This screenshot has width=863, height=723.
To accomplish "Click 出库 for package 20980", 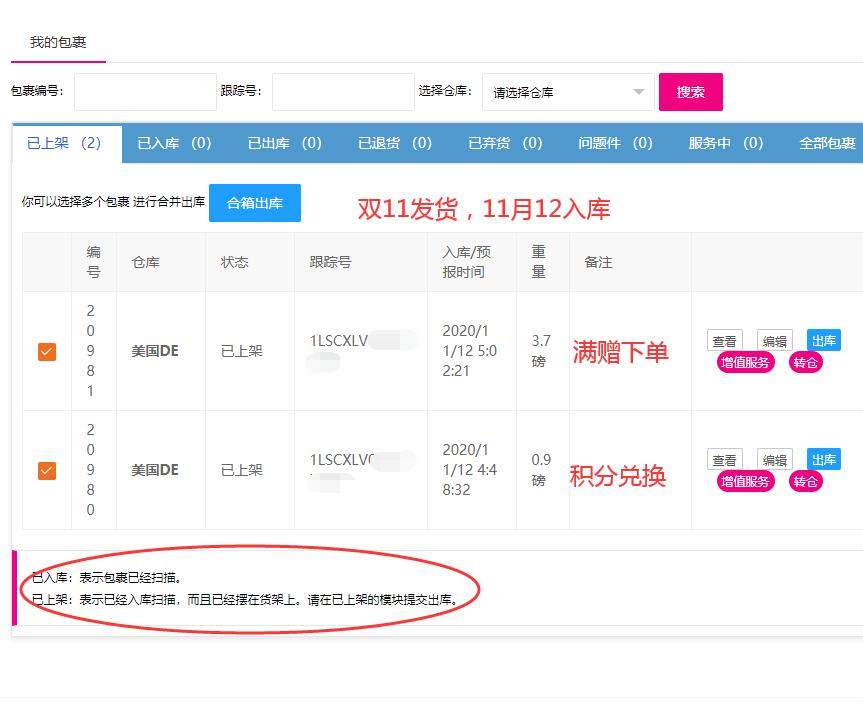I will [824, 459].
